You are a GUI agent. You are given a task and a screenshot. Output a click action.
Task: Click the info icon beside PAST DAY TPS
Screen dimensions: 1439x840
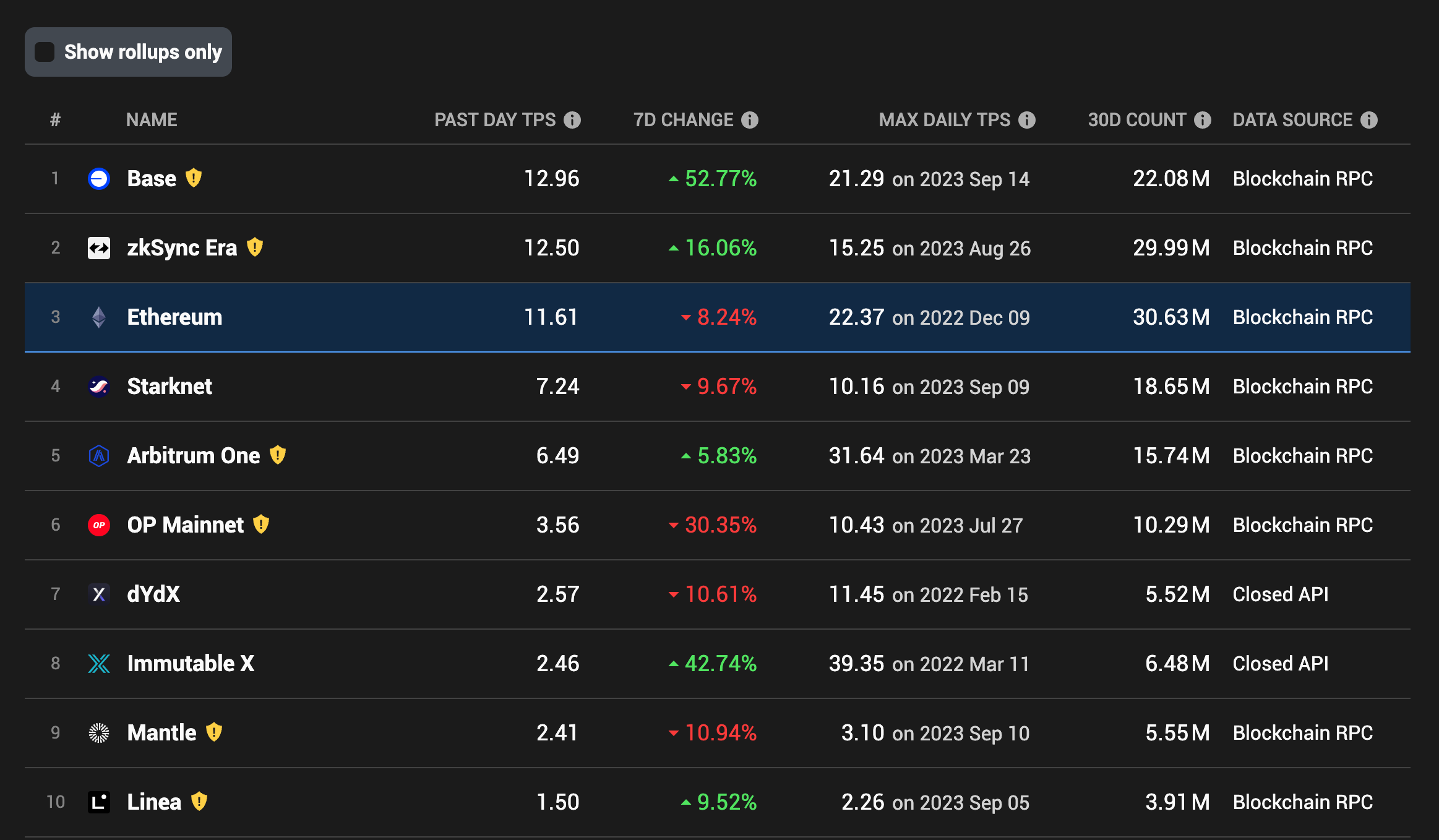[x=572, y=120]
